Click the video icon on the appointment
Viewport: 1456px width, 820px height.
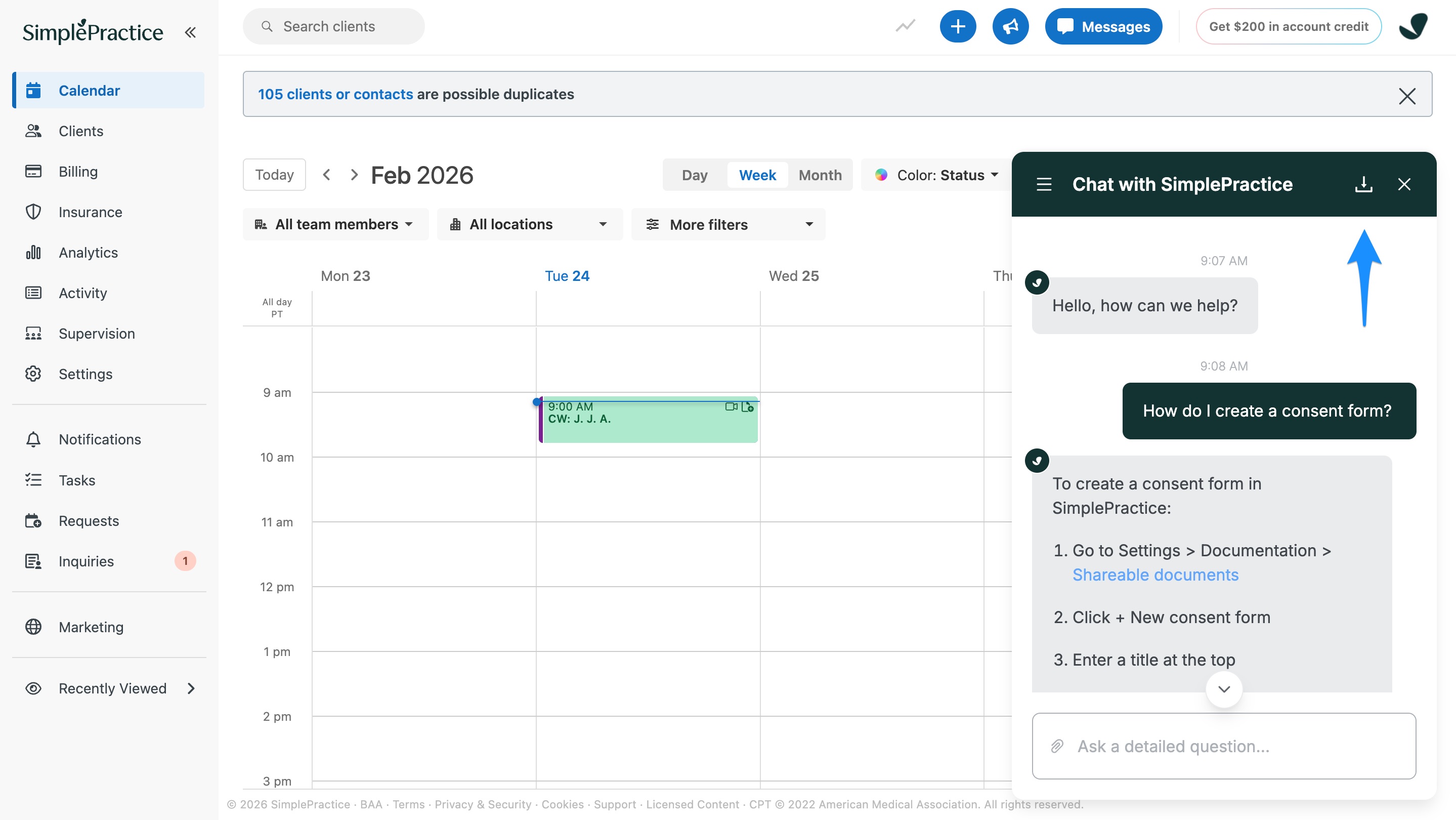(x=732, y=406)
